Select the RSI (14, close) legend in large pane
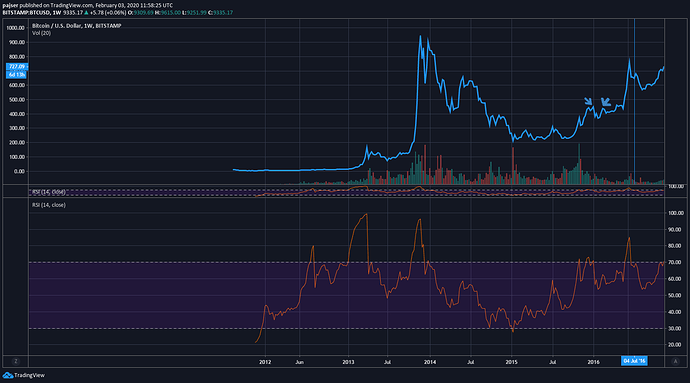Screen dimensions: 690x383 tap(49, 205)
